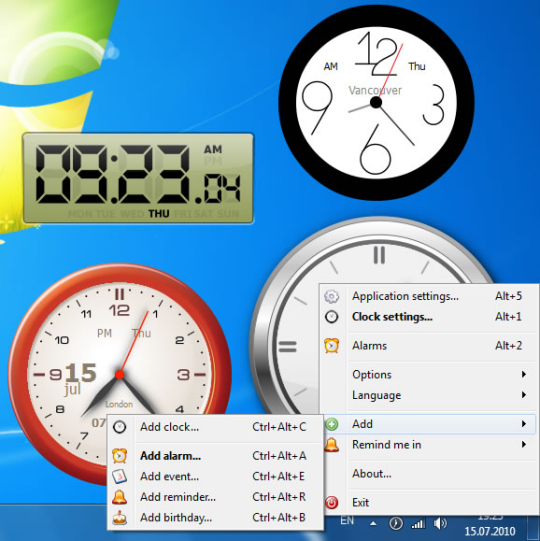540x541 pixels.
Task: Click the Alt+5 shortcut text
Action: tap(509, 296)
